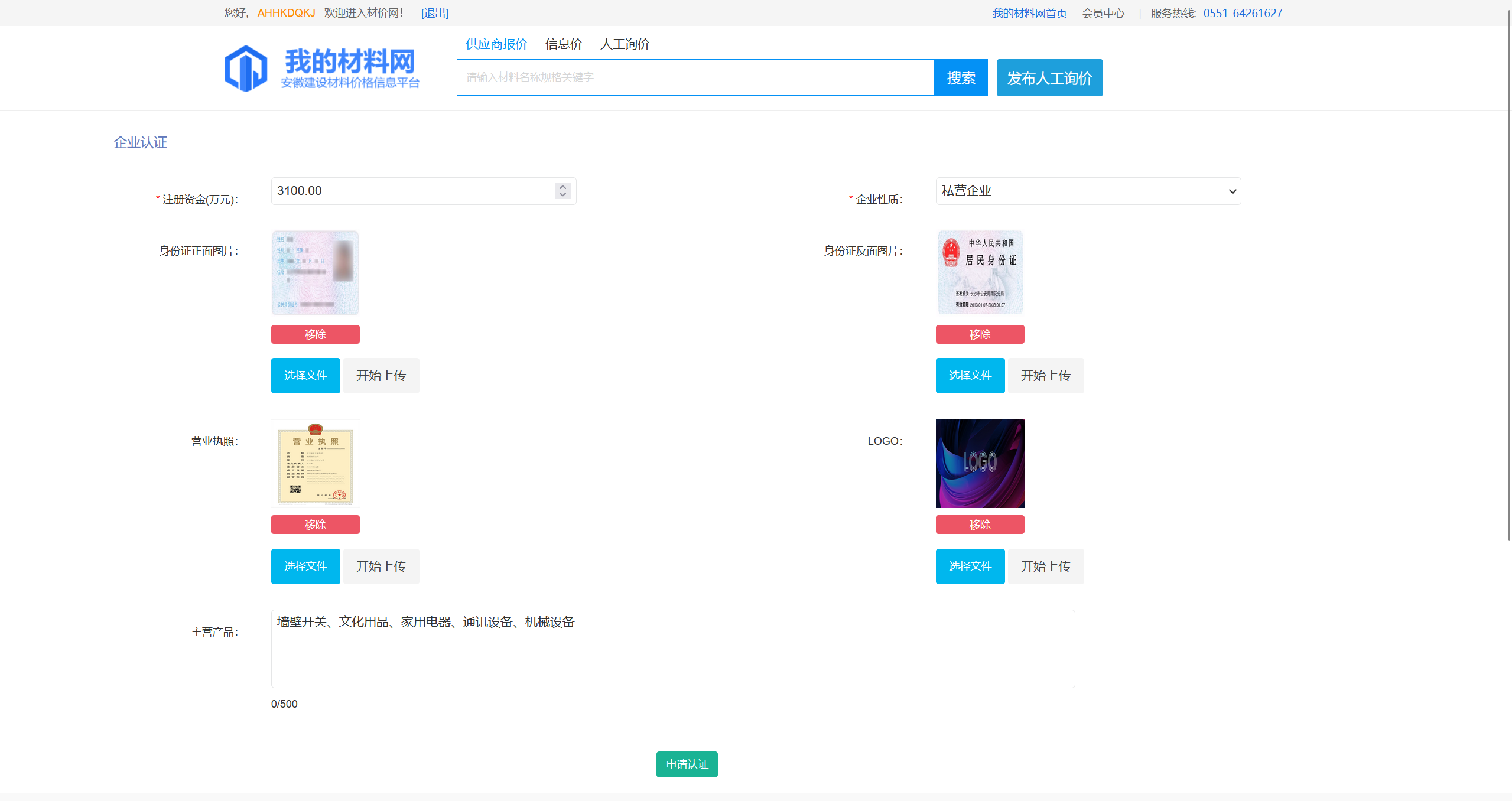
Task: Switch to the 供应商报价 tab
Action: coord(496,44)
